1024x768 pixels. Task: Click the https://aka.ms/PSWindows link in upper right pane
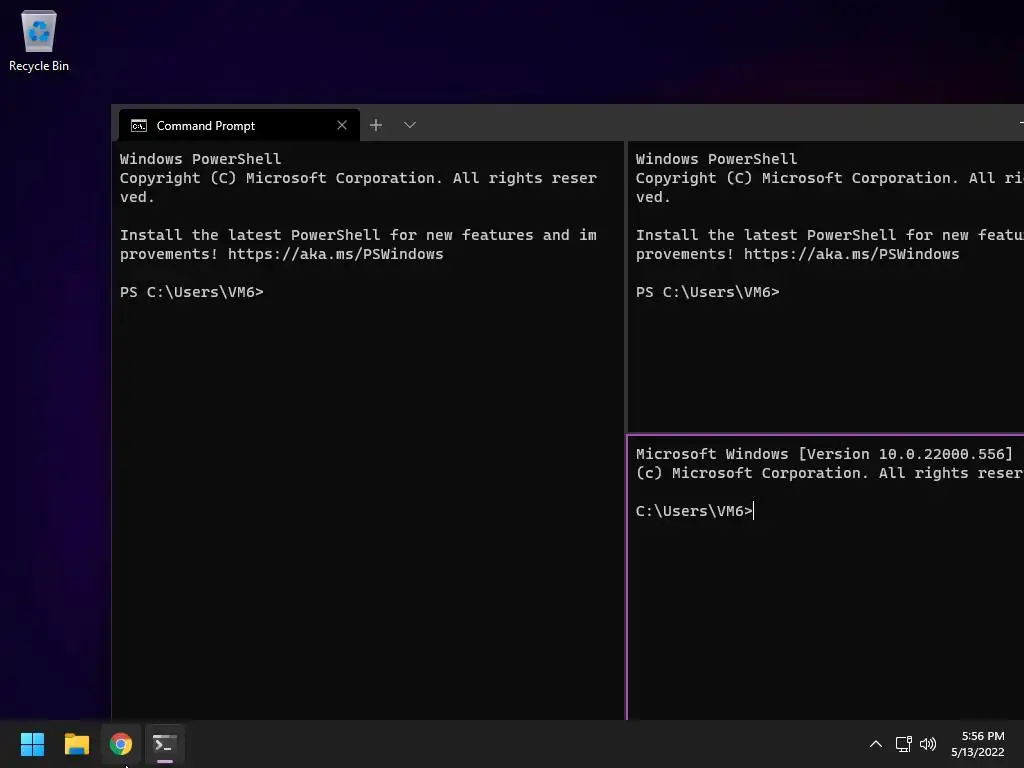pos(852,254)
